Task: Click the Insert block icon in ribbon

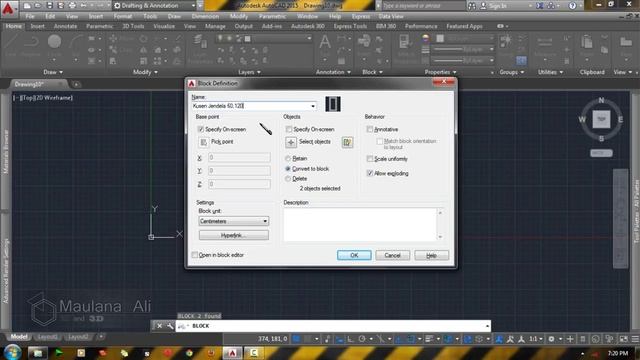Action: [364, 44]
